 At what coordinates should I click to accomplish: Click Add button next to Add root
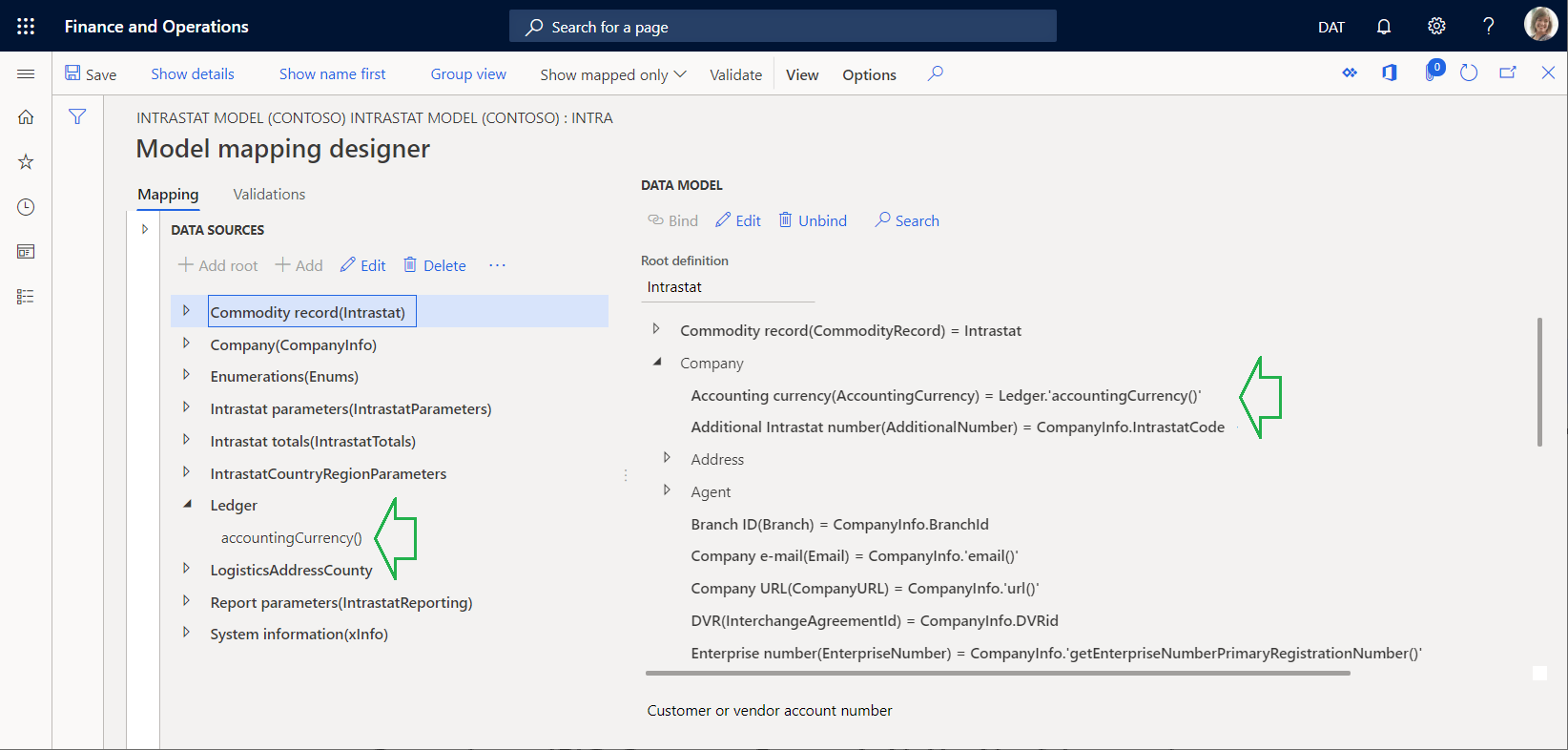point(299,265)
